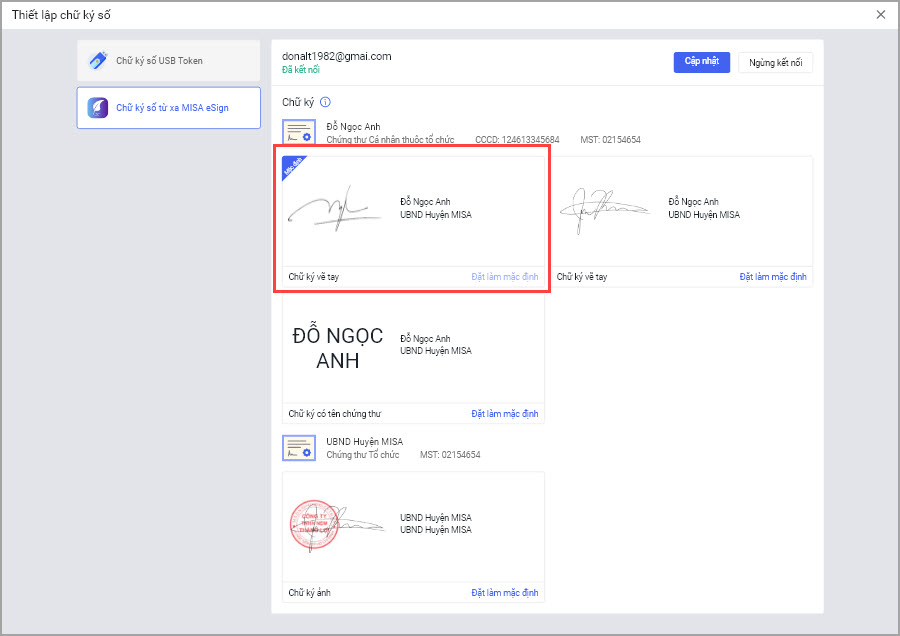Click the Chữ ký section heading
This screenshot has height=636, width=900.
click(298, 102)
